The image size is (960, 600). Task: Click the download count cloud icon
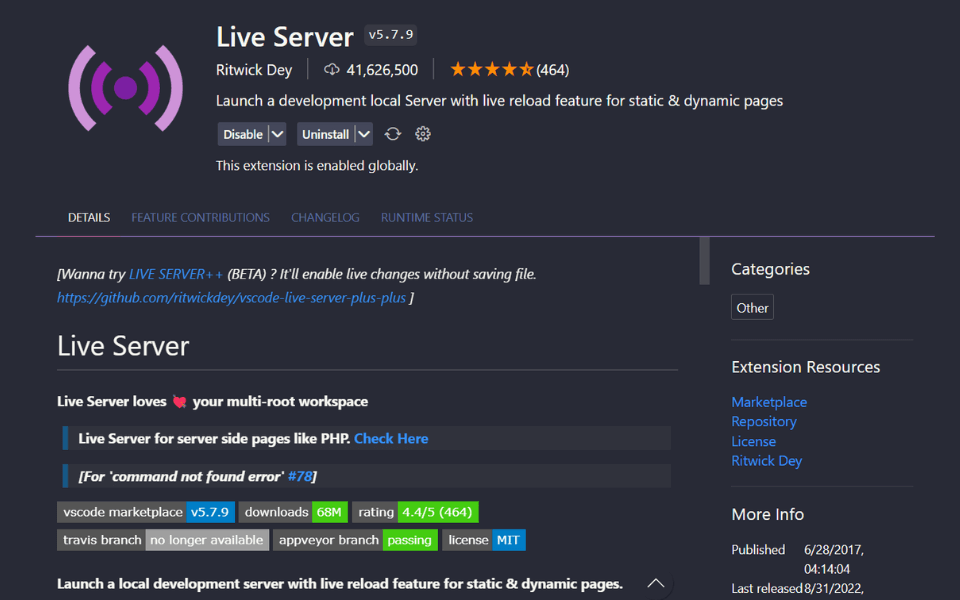(x=332, y=69)
